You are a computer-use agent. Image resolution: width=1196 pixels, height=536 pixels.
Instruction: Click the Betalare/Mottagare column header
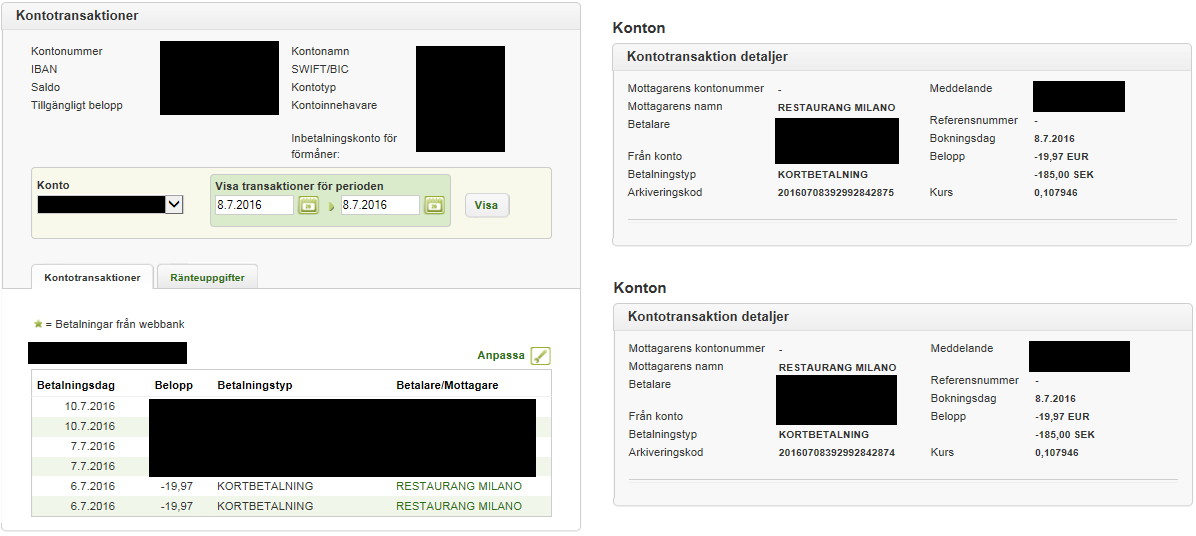447,385
